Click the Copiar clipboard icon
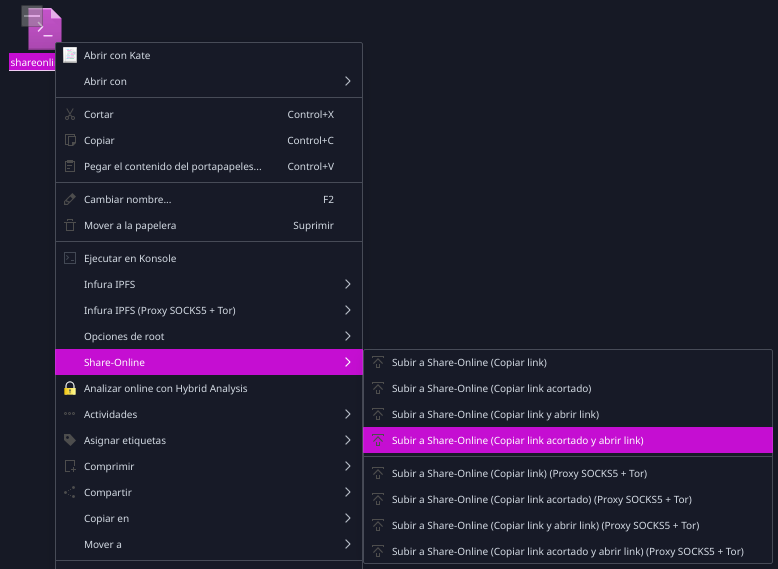Viewport: 778px width, 569px height. point(70,140)
